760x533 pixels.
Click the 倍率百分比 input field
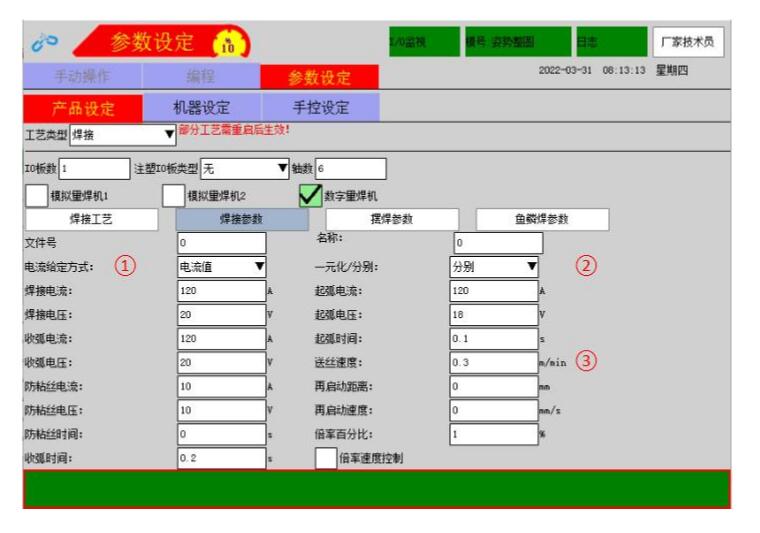[x=494, y=434]
